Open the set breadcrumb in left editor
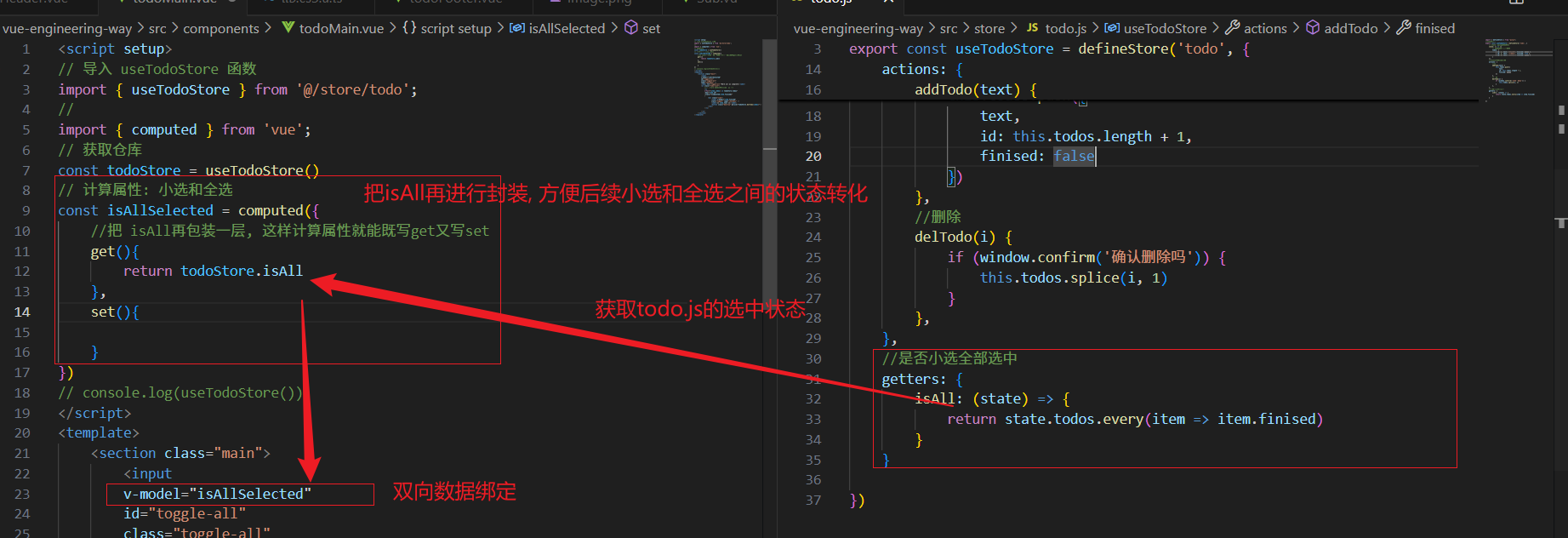This screenshot has height=538, width=1568. (651, 28)
